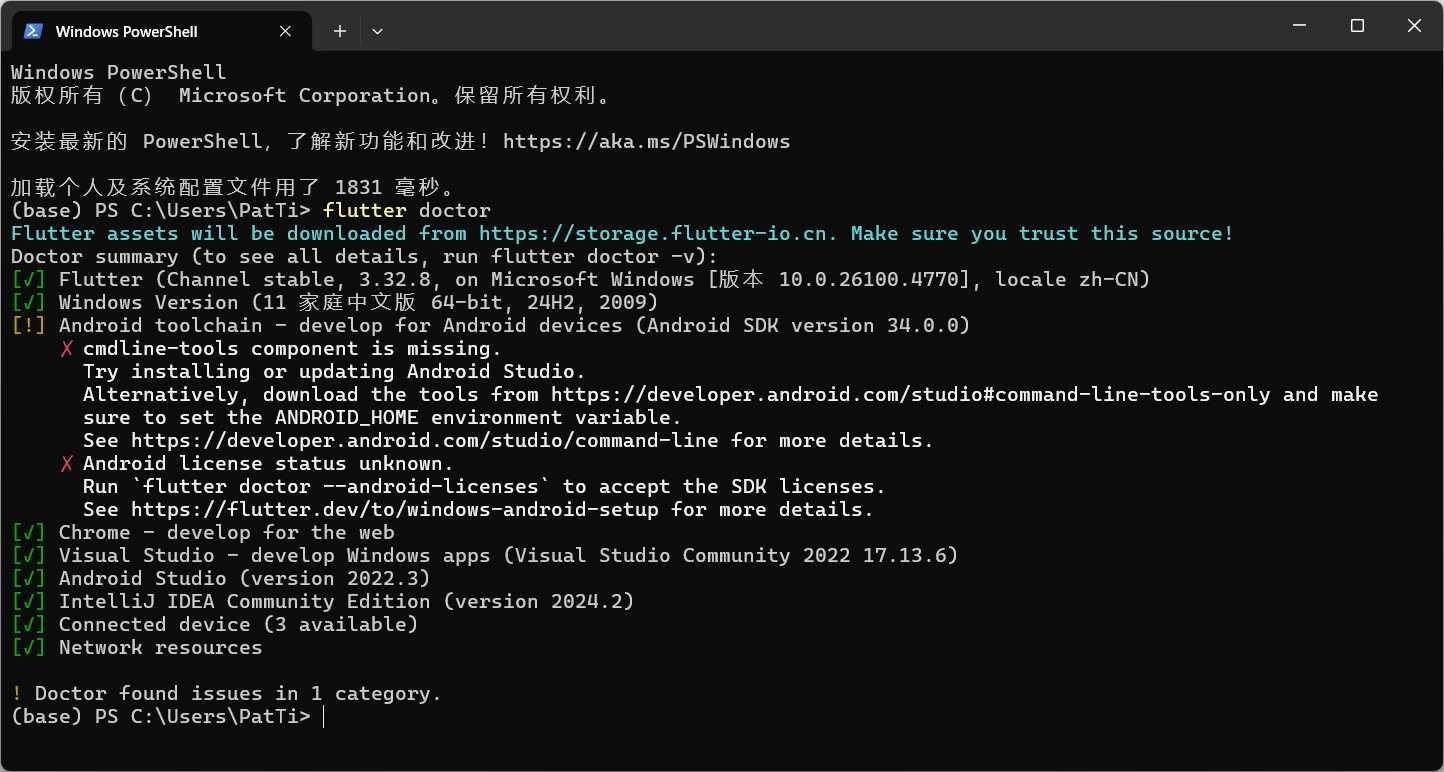Close the Windows PowerShell tab
1444x772 pixels.
coord(285,31)
